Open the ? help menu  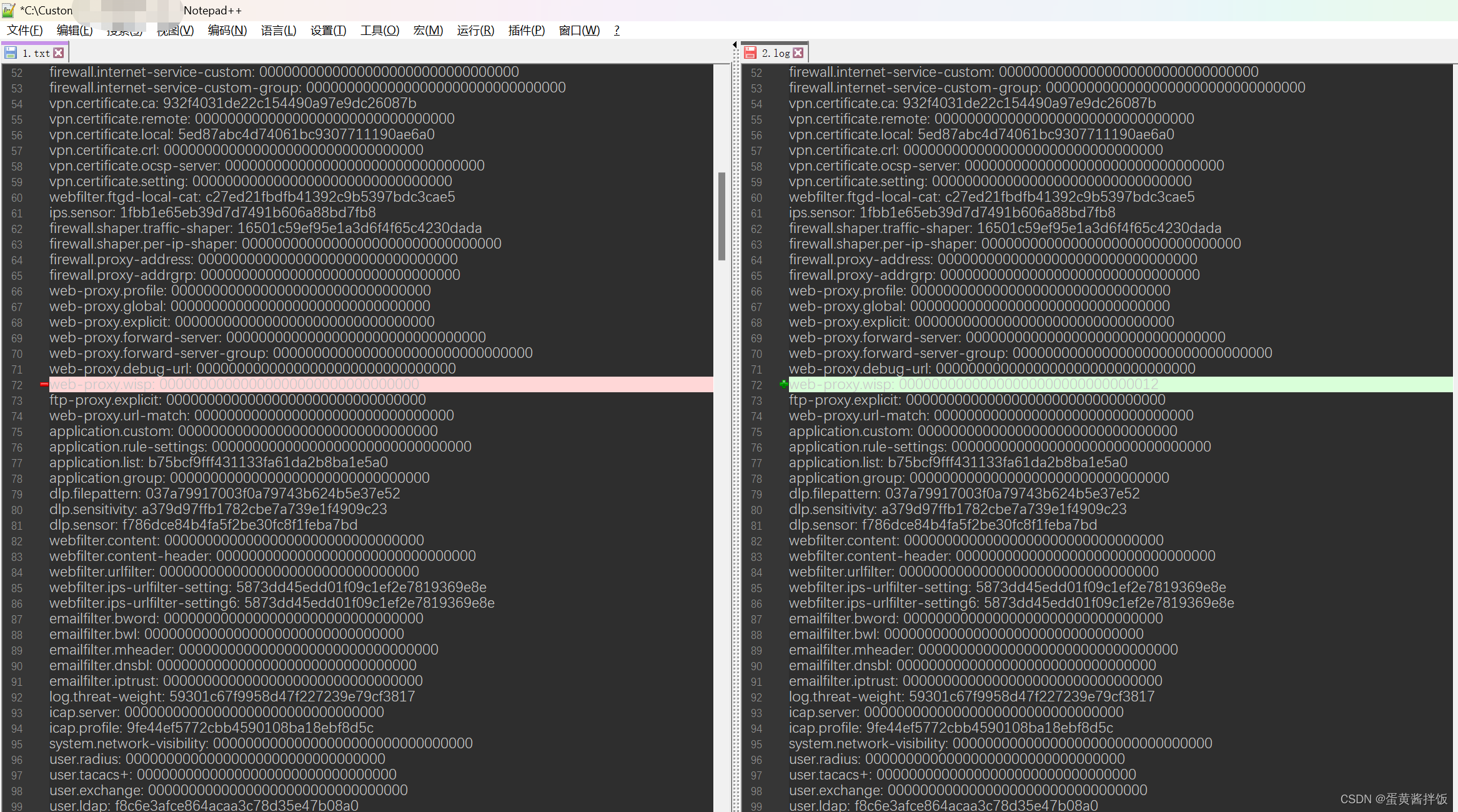[617, 30]
